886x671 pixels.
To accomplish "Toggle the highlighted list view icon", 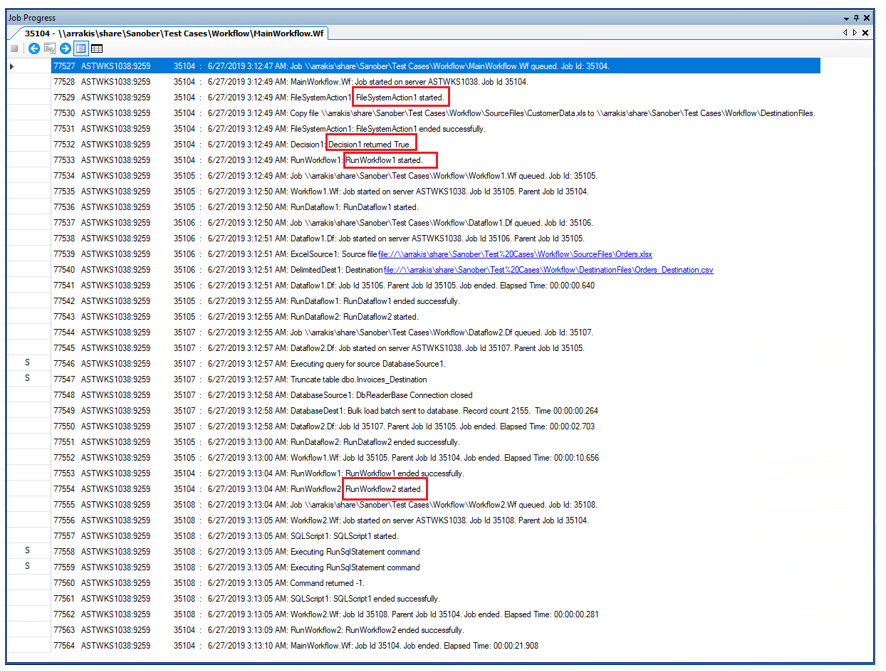I will coord(81,48).
